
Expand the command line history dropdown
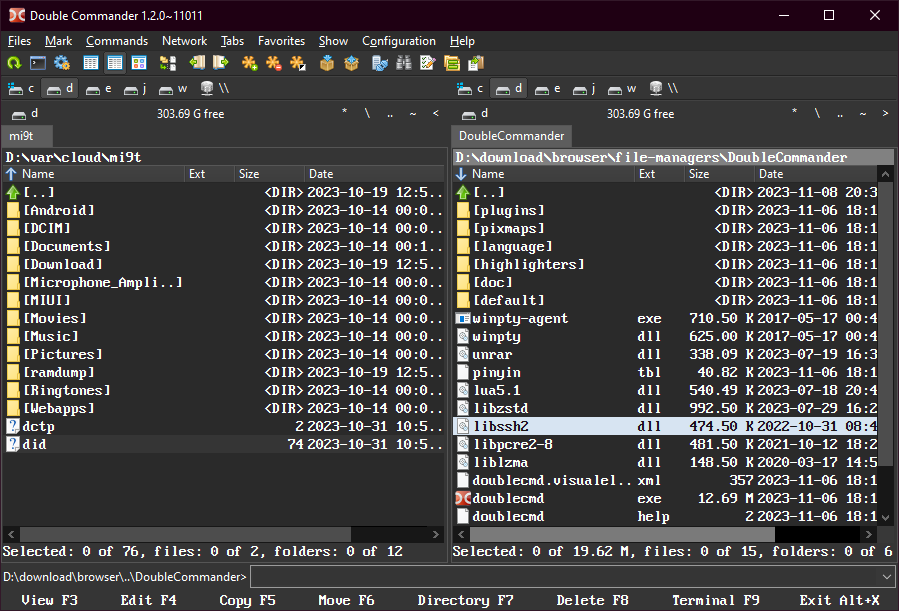(x=887, y=577)
